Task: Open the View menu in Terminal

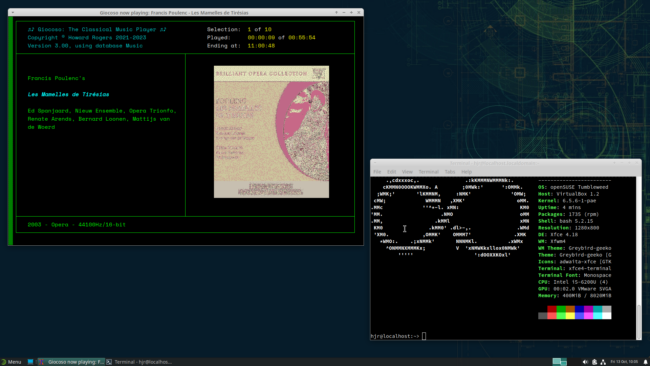Action: tap(407, 172)
